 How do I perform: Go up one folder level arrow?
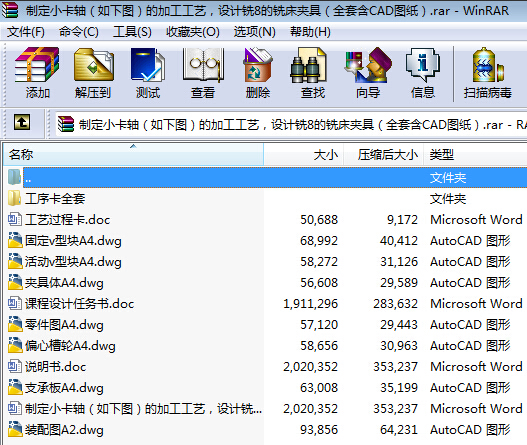click(x=22, y=122)
